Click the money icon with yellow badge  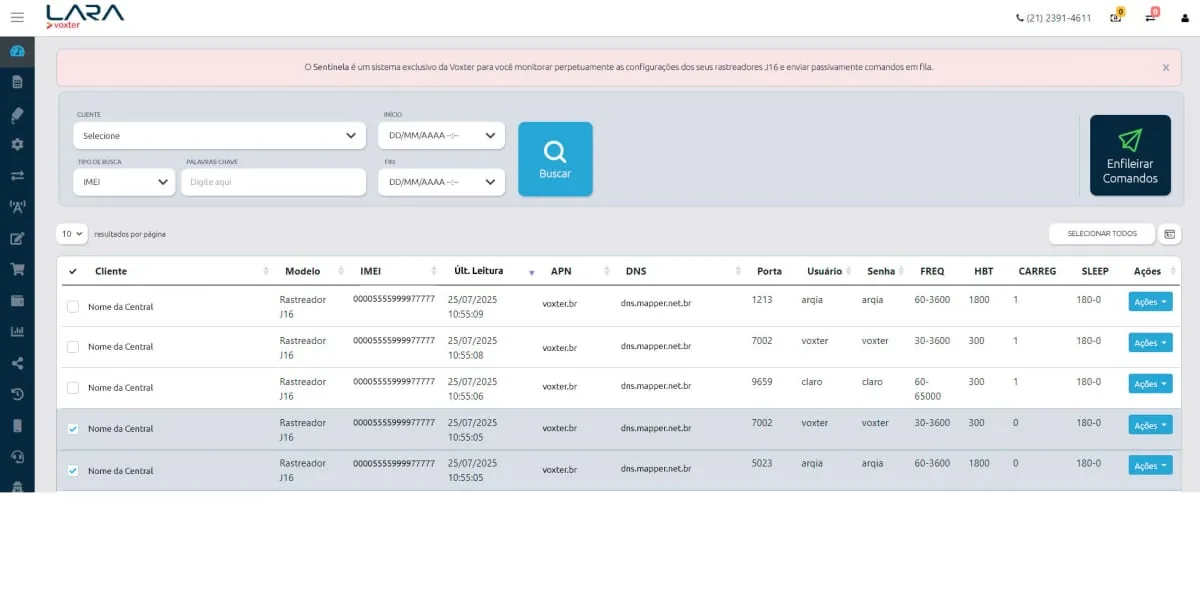(x=1116, y=17)
